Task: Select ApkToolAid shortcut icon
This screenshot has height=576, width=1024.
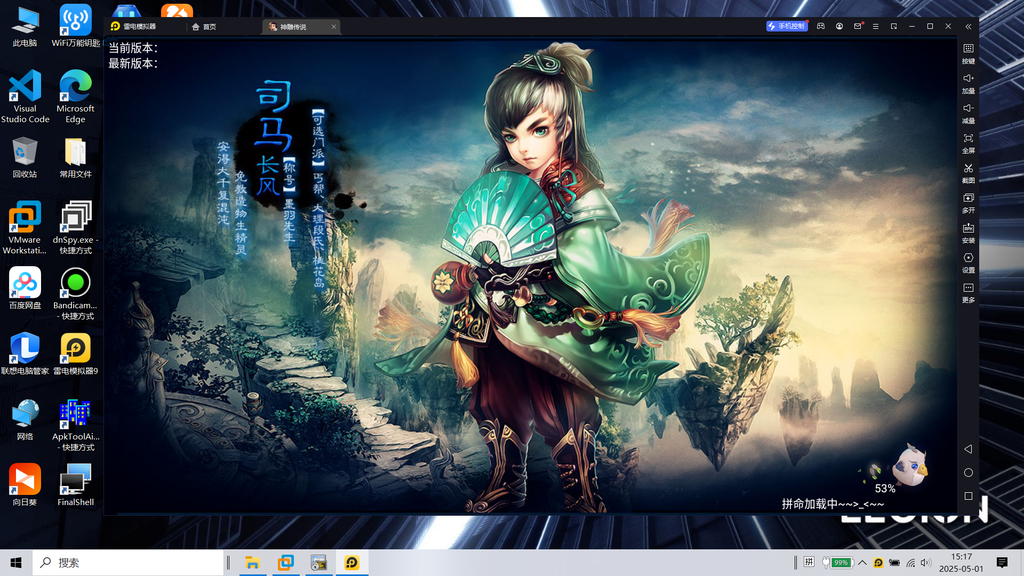Action: (x=75, y=424)
